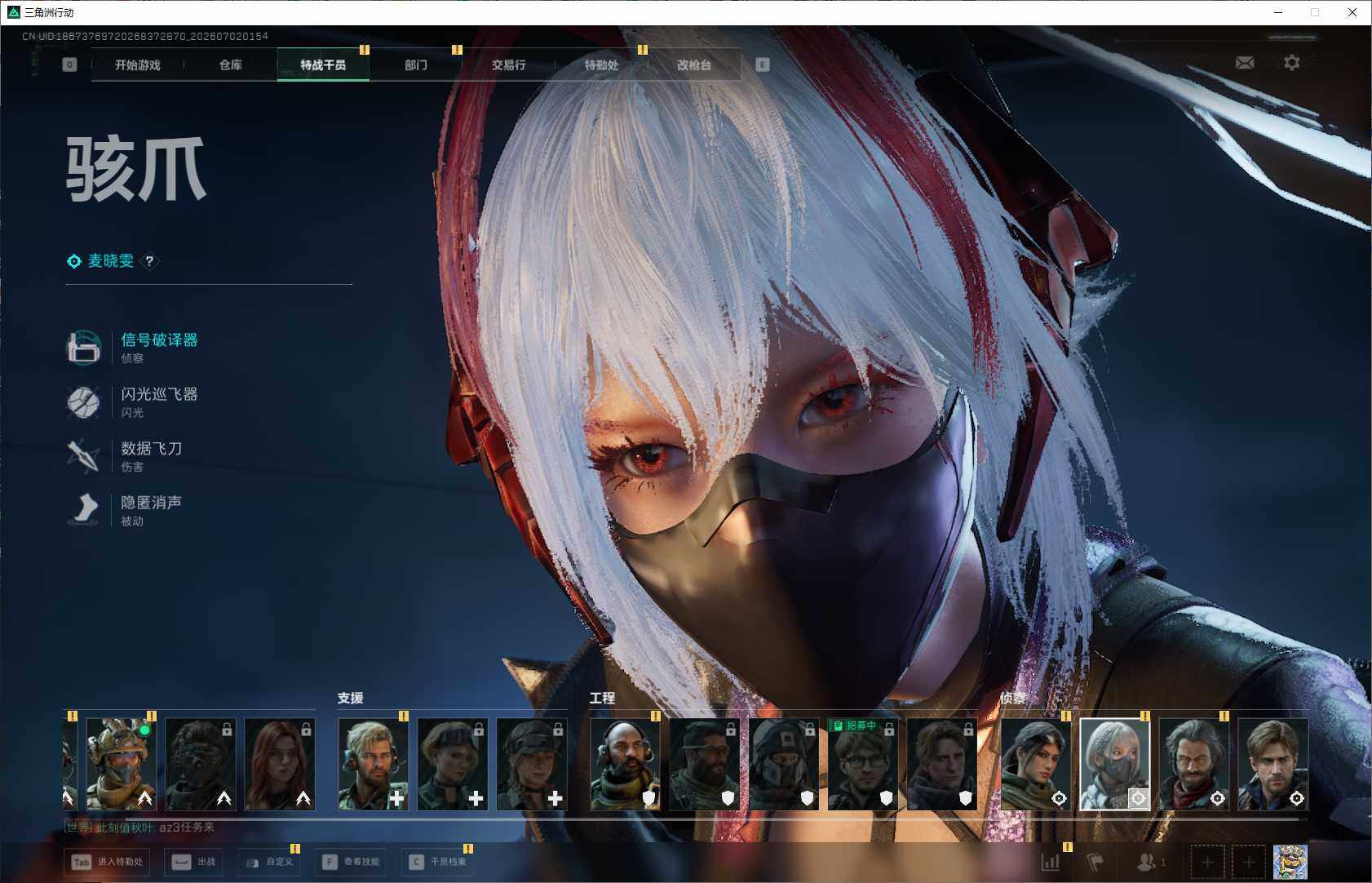Click the 招募中 recruiting badge

(854, 725)
